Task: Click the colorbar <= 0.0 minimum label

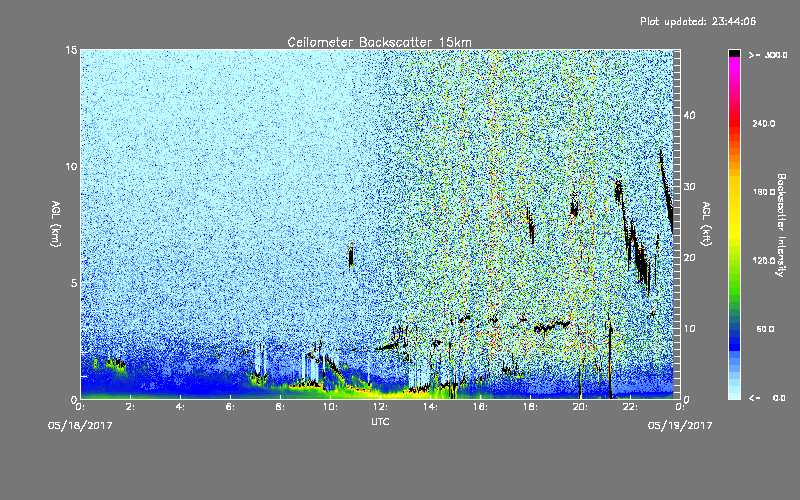Action: coord(768,398)
